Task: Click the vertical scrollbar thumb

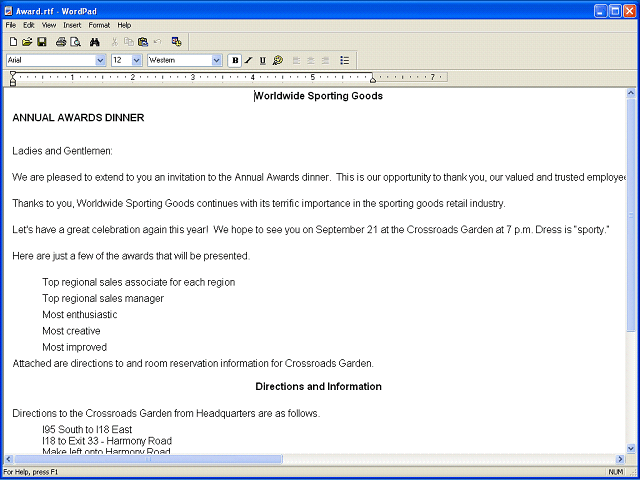Action: click(x=631, y=215)
